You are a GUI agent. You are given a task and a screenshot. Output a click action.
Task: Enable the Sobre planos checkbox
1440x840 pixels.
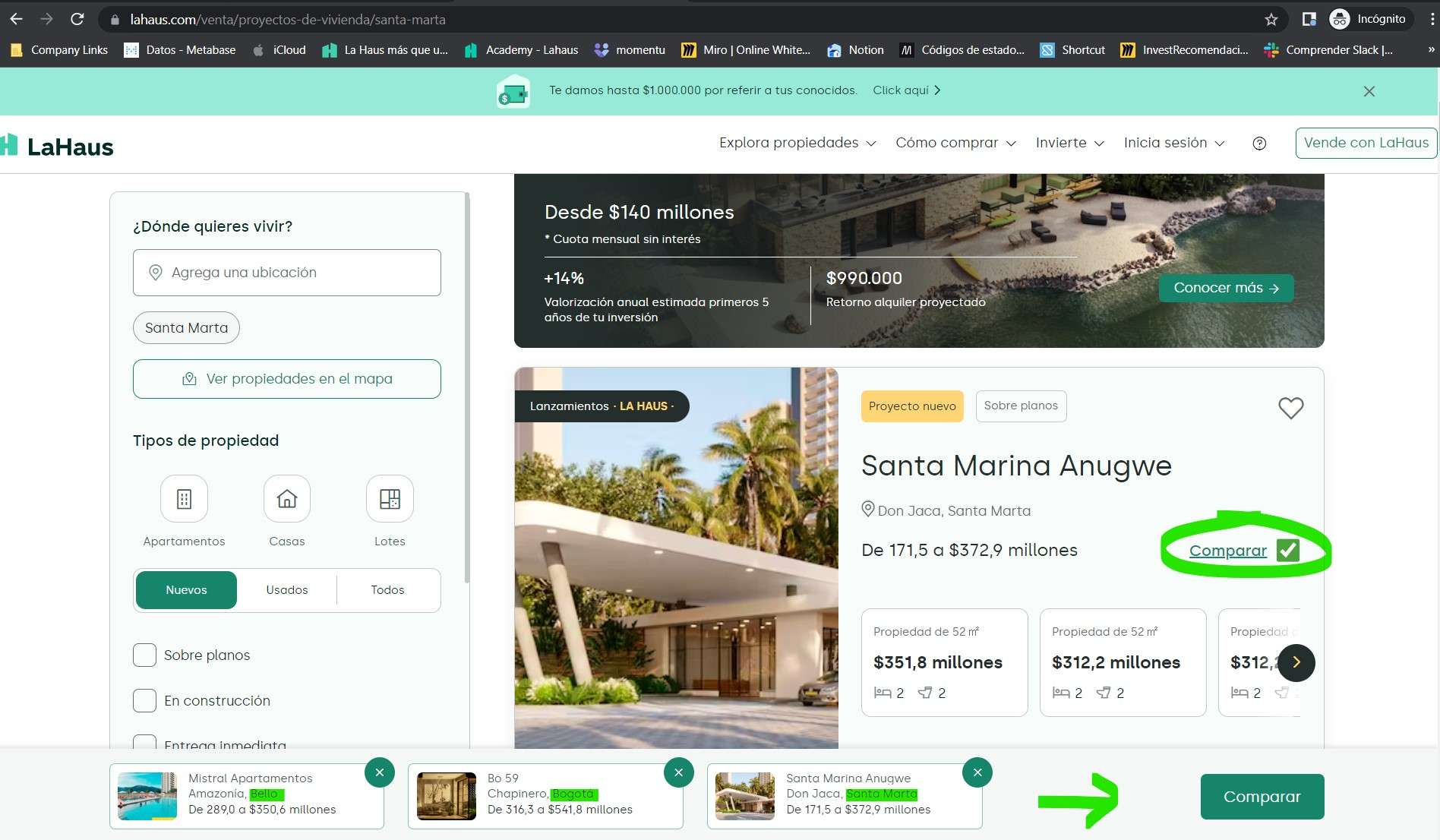click(144, 655)
